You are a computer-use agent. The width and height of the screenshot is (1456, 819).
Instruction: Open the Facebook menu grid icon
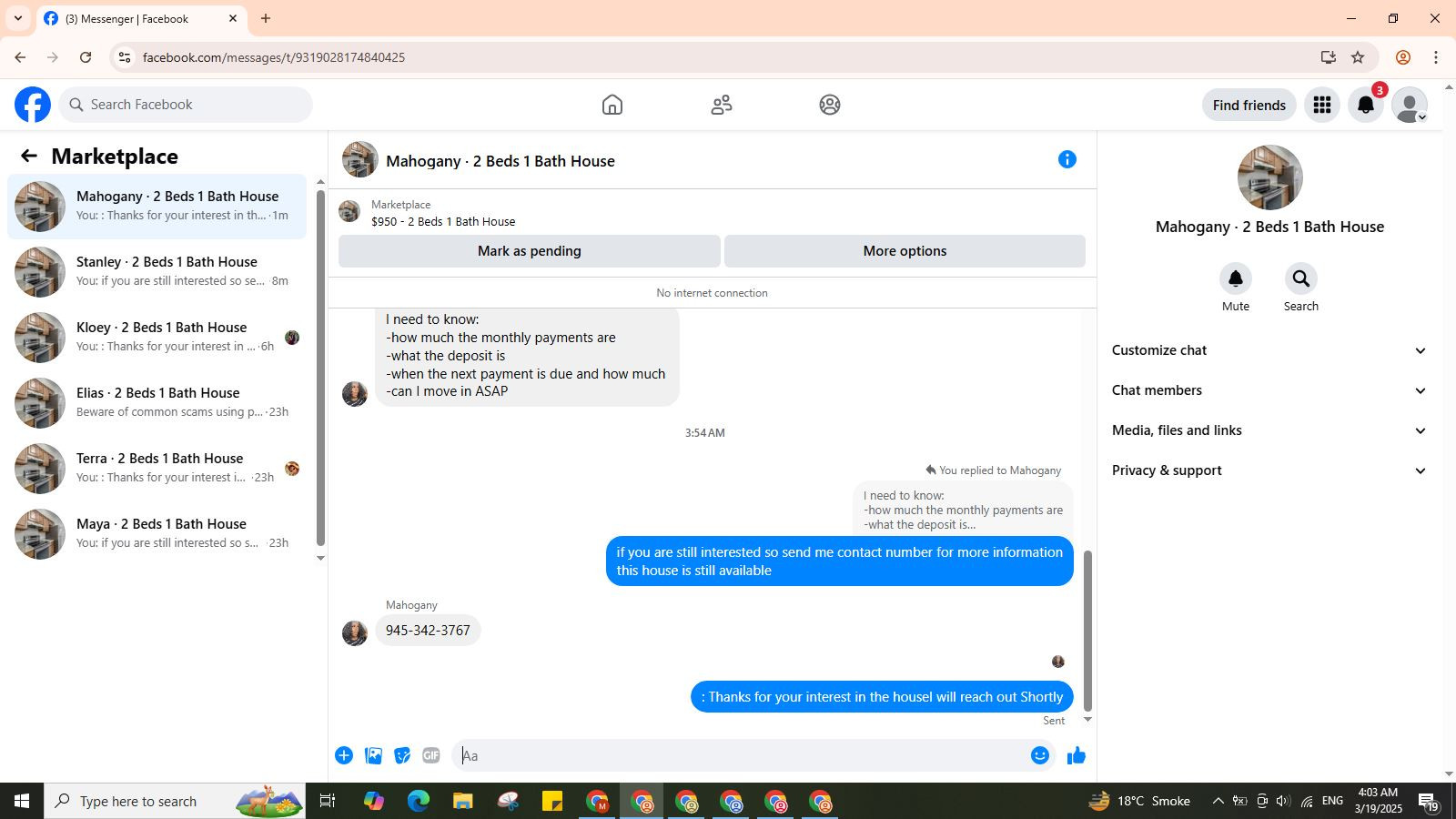pyautogui.click(x=1322, y=105)
